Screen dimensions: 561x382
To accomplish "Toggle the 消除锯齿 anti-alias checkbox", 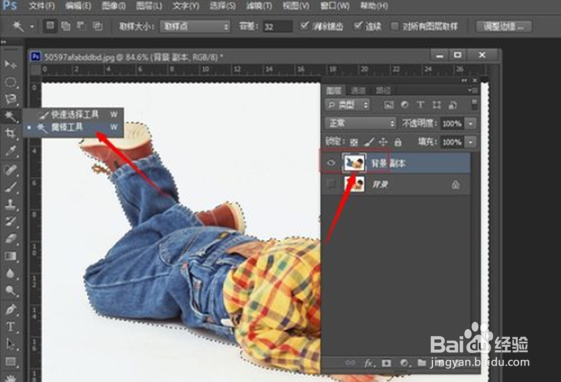I will (x=304, y=26).
